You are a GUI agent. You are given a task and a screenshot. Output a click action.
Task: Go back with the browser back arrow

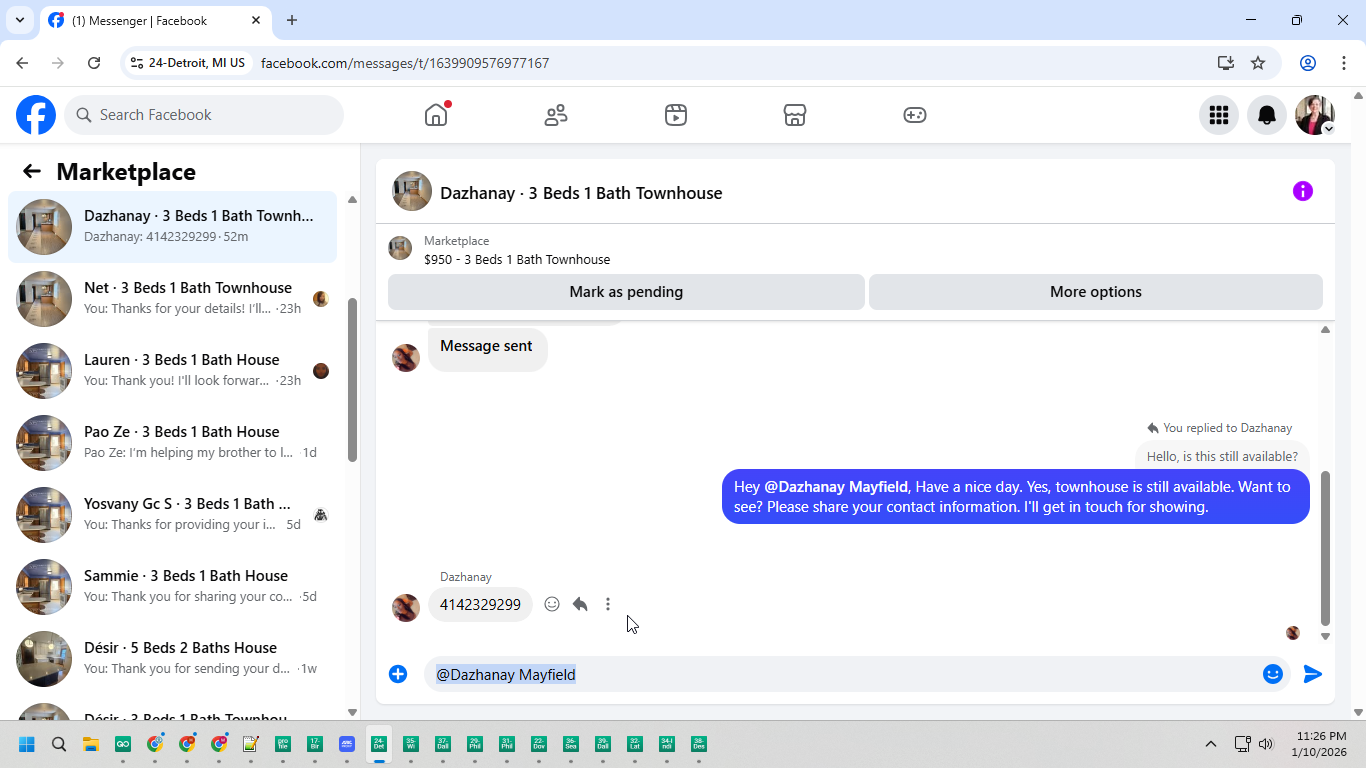pos(22,63)
